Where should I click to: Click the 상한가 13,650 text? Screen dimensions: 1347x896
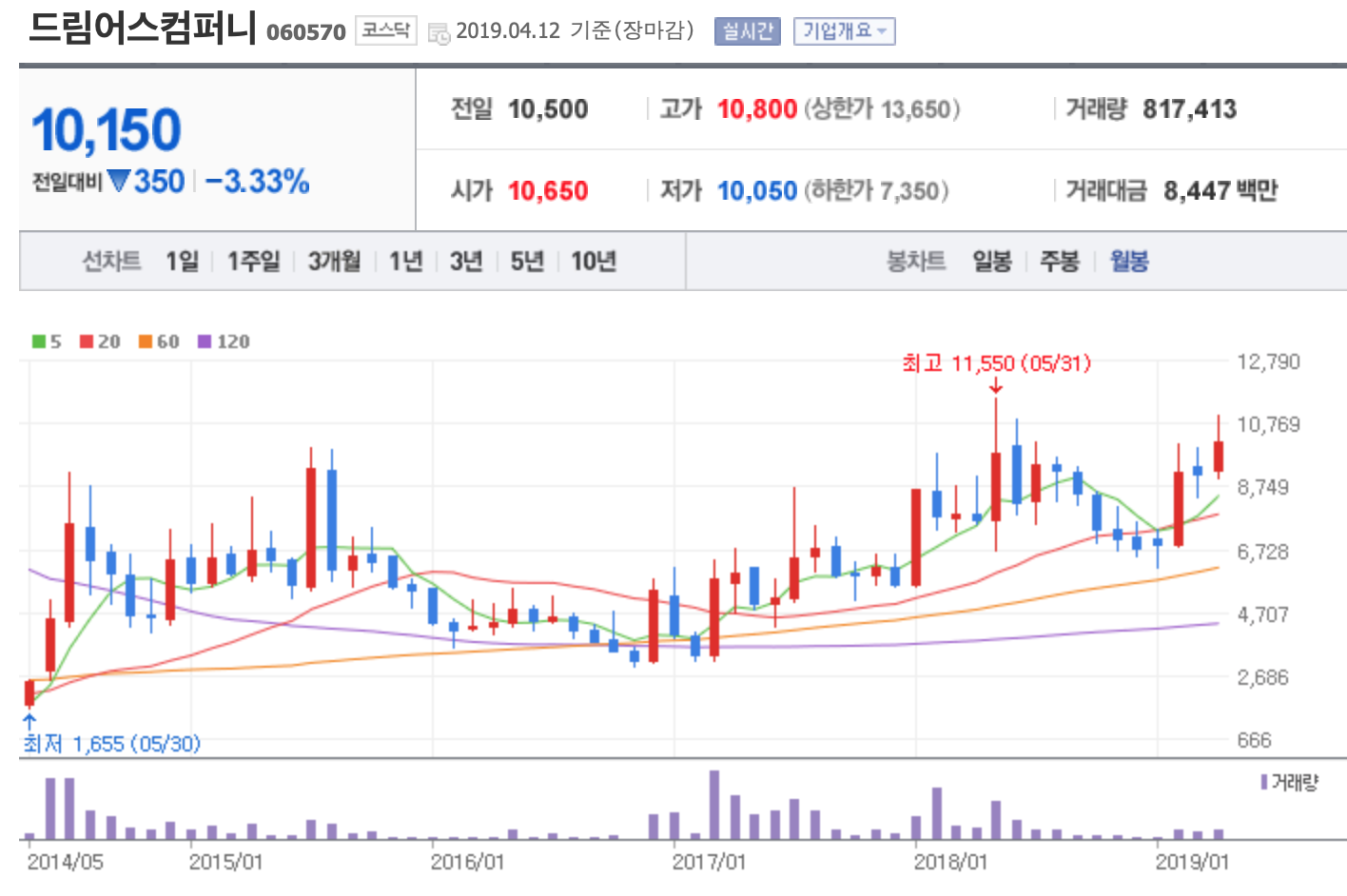click(x=883, y=109)
